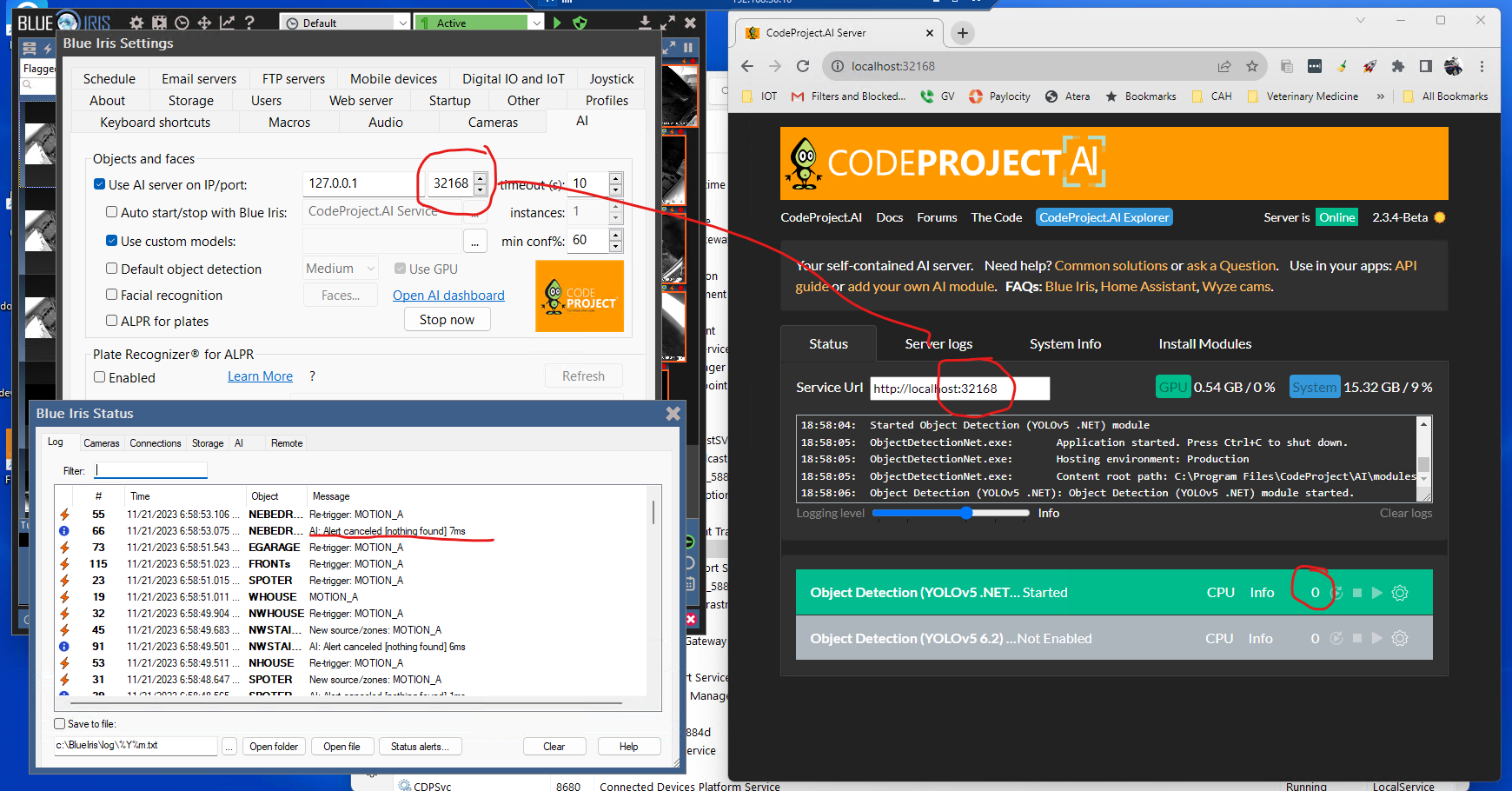Expand the Default schedule dropdown
This screenshot has width=1512, height=791.
[x=401, y=23]
